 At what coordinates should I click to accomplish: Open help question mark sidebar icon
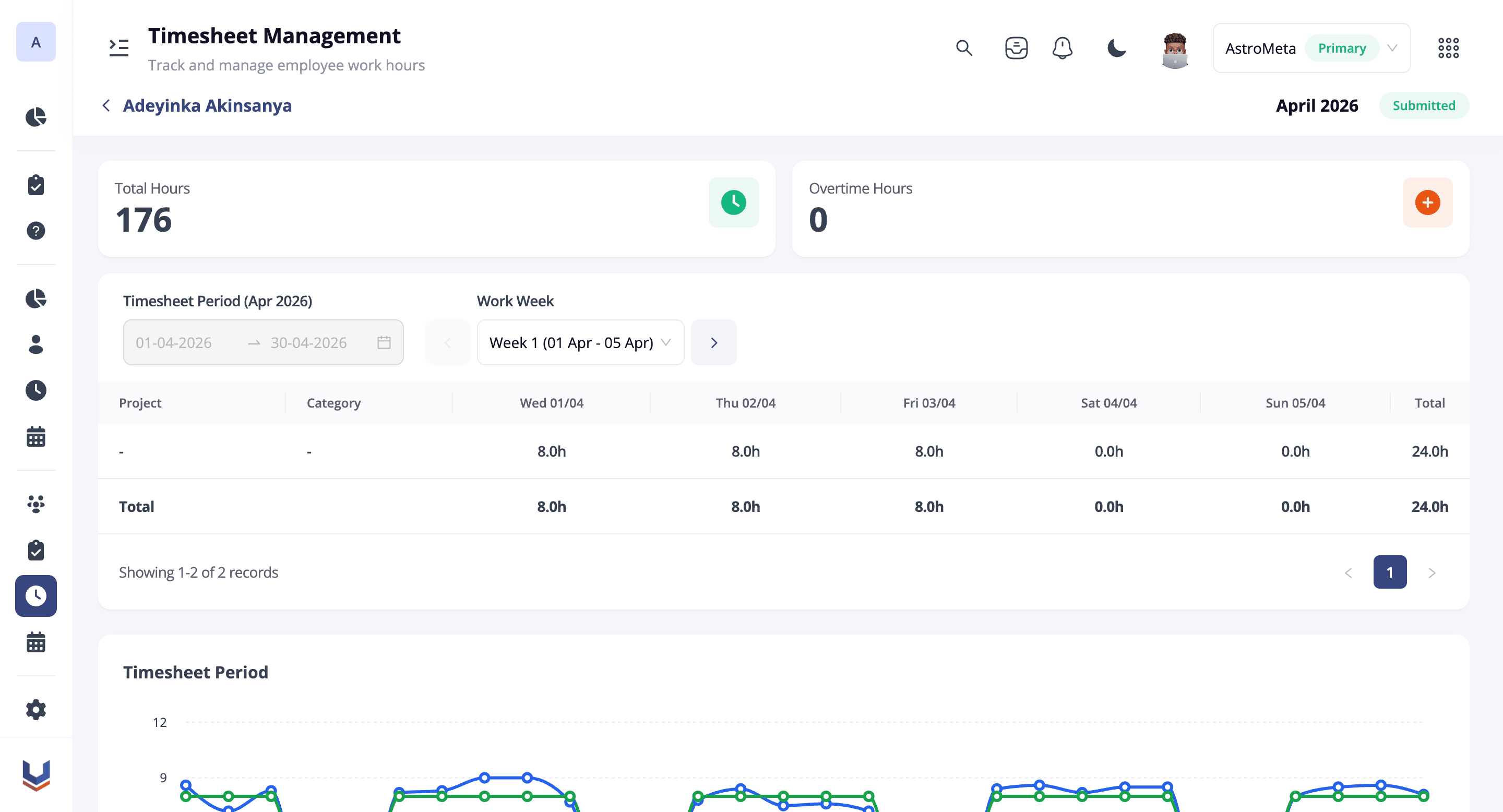point(35,231)
